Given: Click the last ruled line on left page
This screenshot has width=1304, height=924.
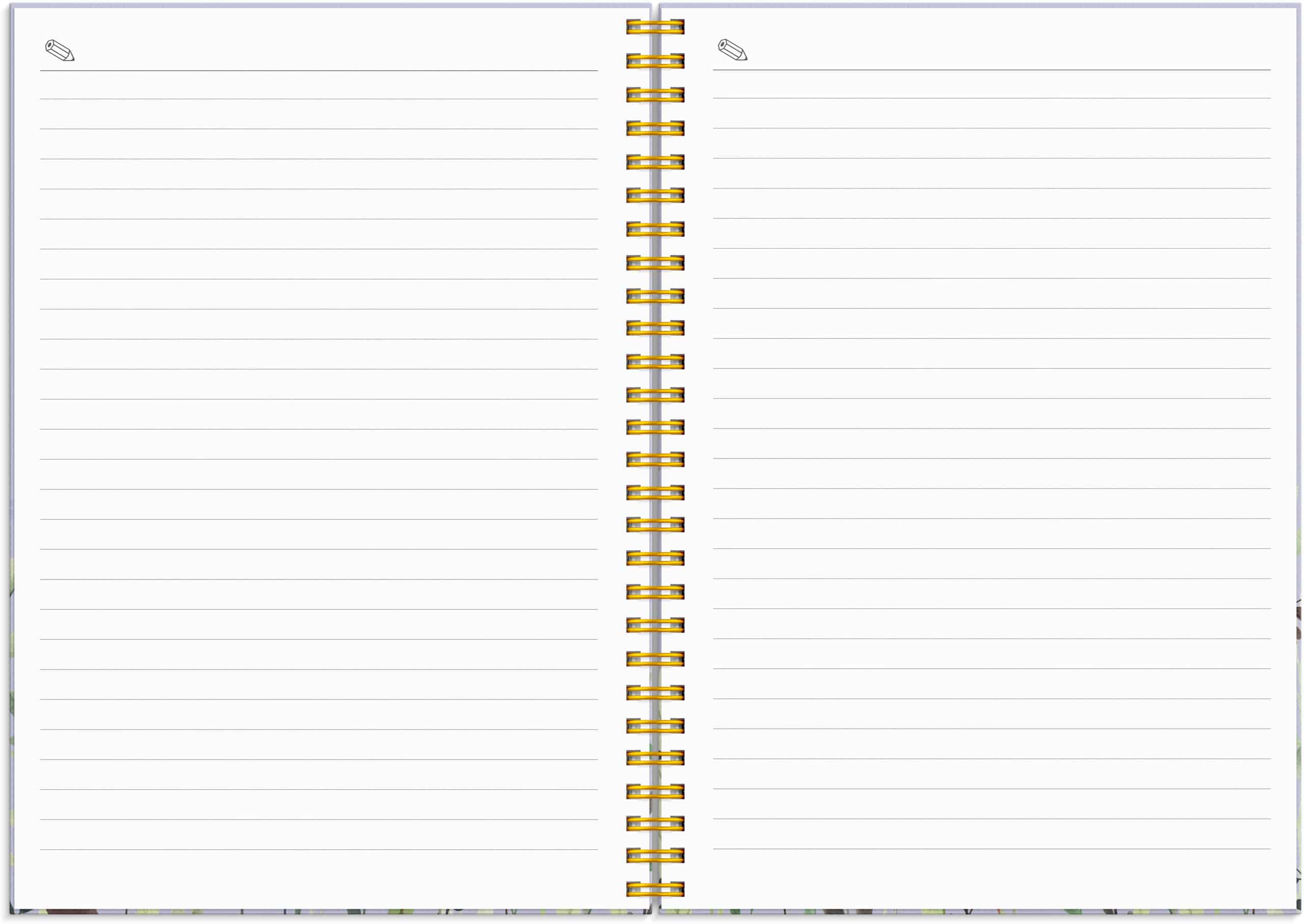Looking at the screenshot, I should click(x=318, y=850).
